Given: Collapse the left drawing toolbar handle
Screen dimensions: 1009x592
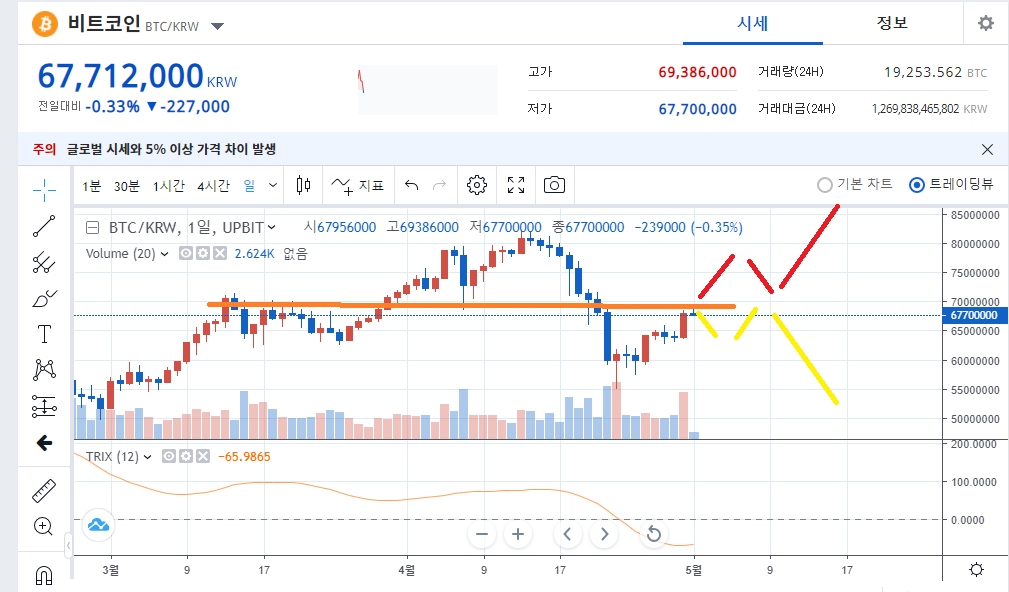Looking at the screenshot, I should pyautogui.click(x=68, y=546).
